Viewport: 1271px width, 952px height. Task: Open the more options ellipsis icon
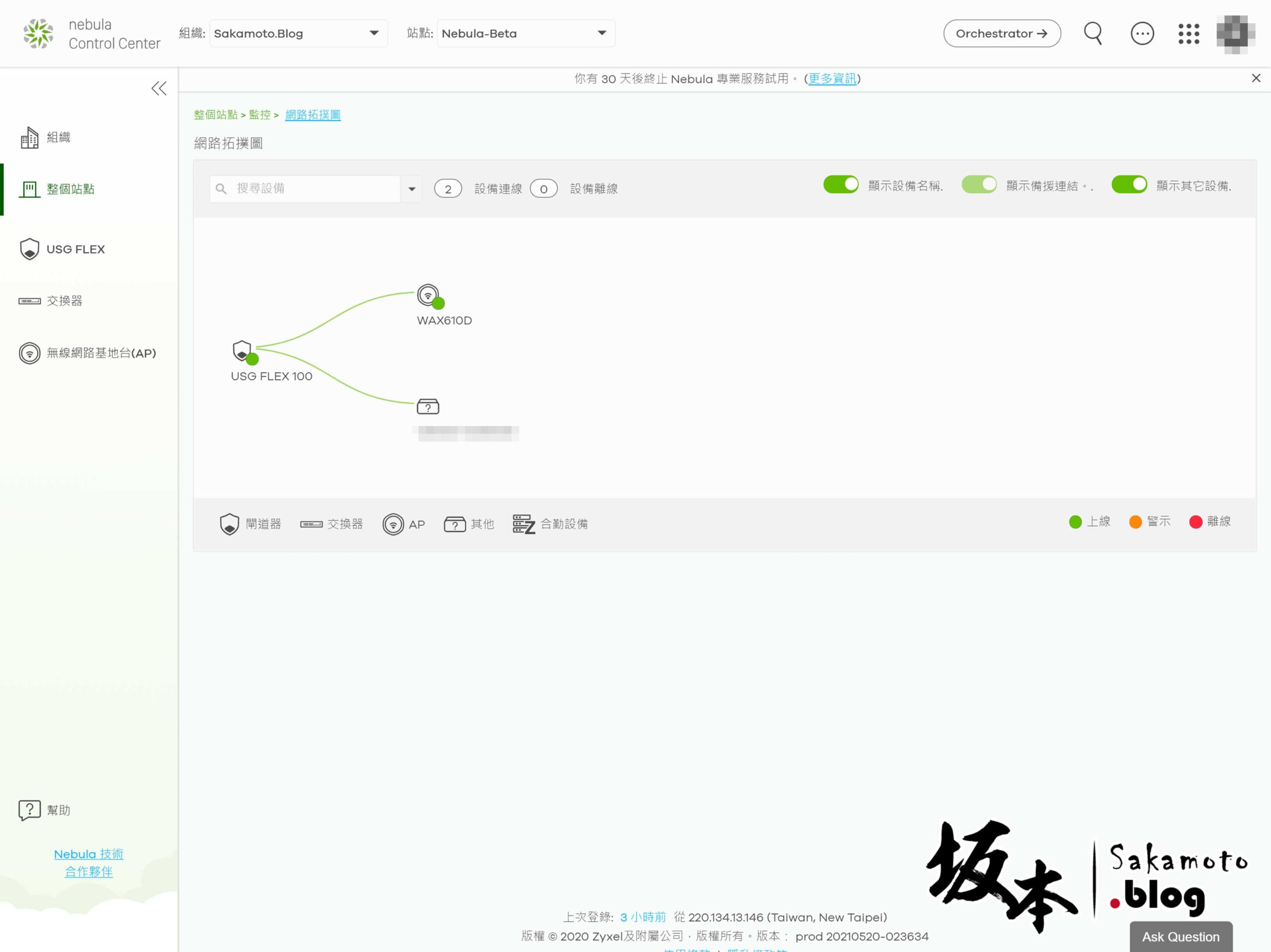[1142, 33]
